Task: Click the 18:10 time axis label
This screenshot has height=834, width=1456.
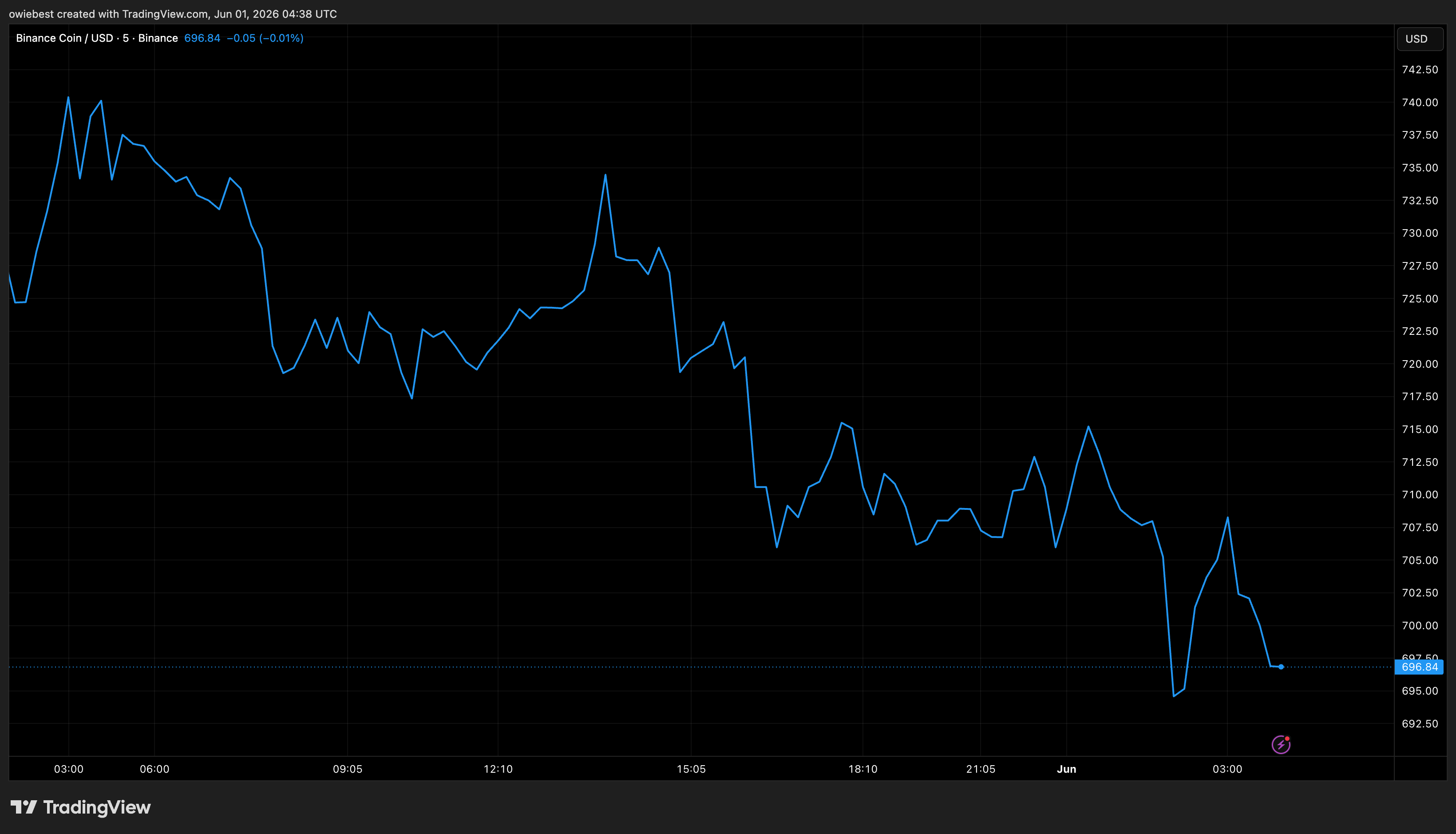Action: (863, 769)
